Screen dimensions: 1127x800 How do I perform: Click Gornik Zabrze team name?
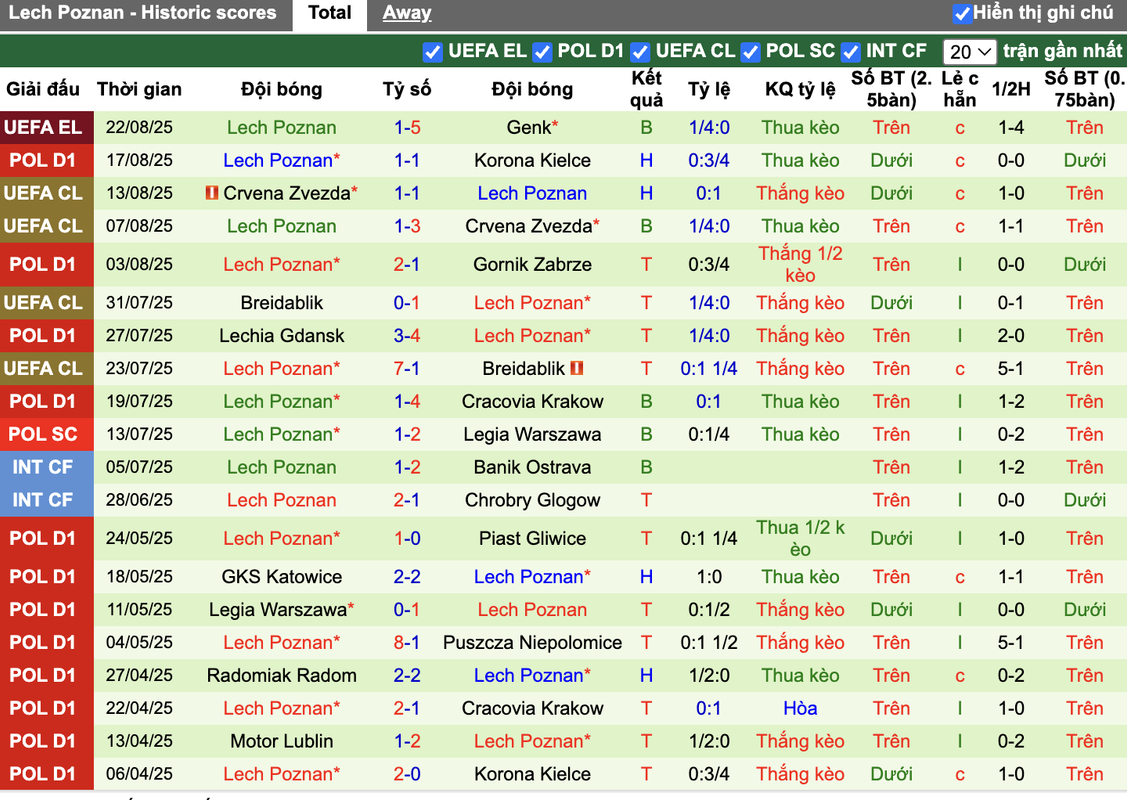coord(533,265)
